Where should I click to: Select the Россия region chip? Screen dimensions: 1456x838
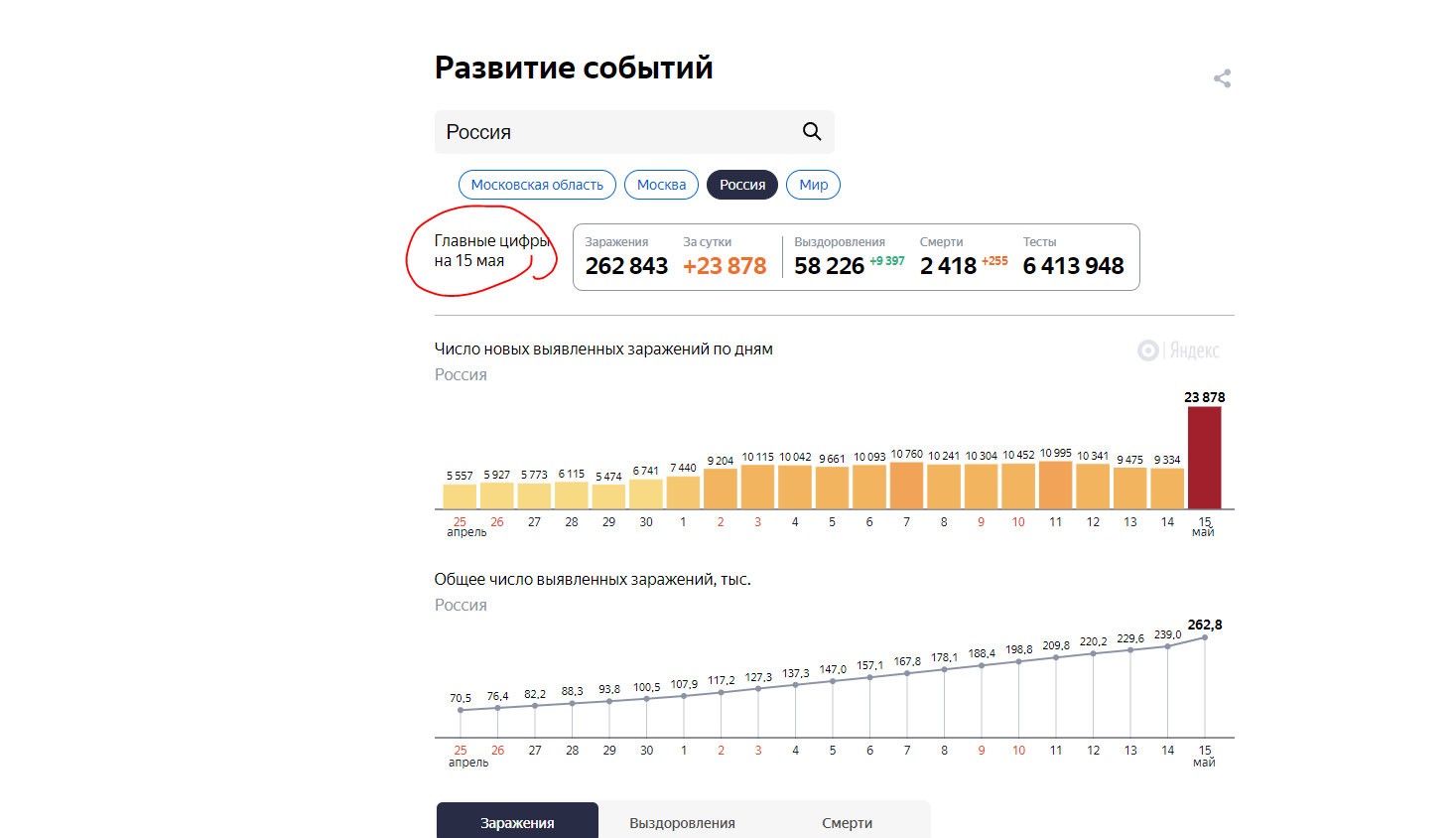[x=742, y=185]
